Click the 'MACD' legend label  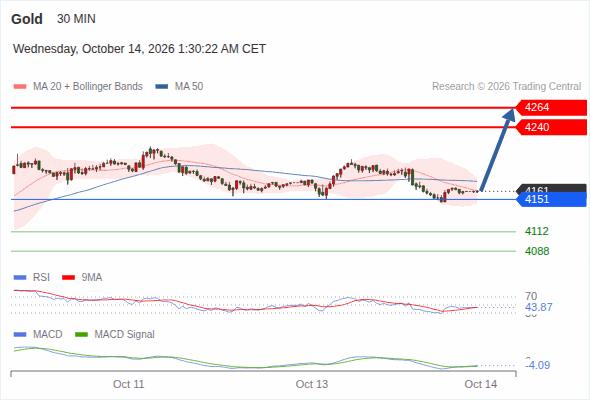click(47, 334)
